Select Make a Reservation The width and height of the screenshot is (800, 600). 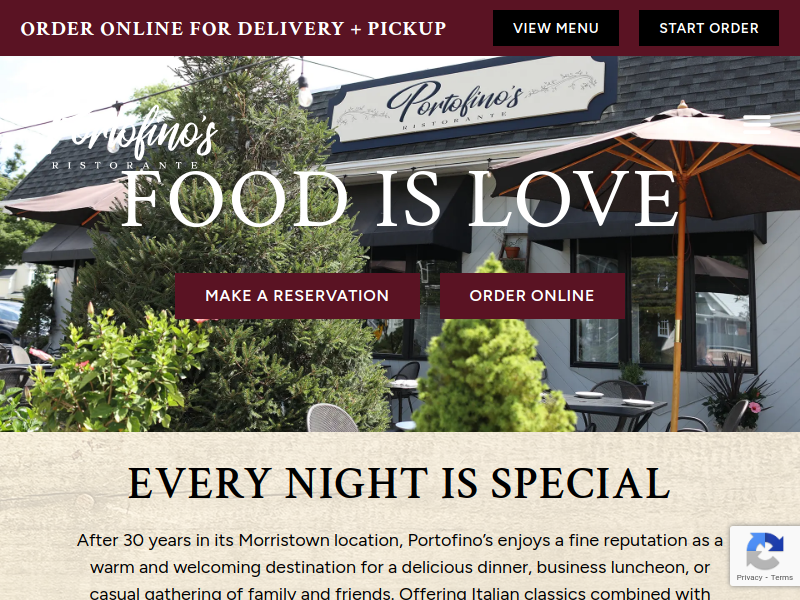click(x=297, y=296)
